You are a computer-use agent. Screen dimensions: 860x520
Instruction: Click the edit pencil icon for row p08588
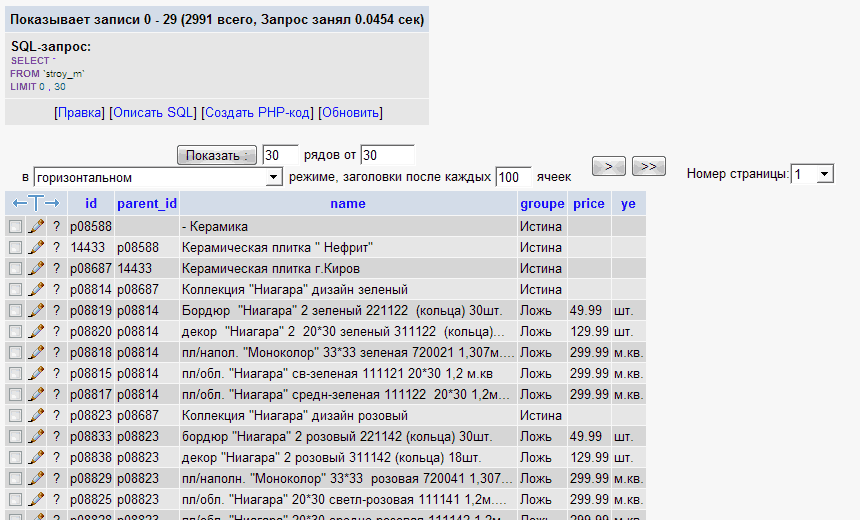[36, 226]
